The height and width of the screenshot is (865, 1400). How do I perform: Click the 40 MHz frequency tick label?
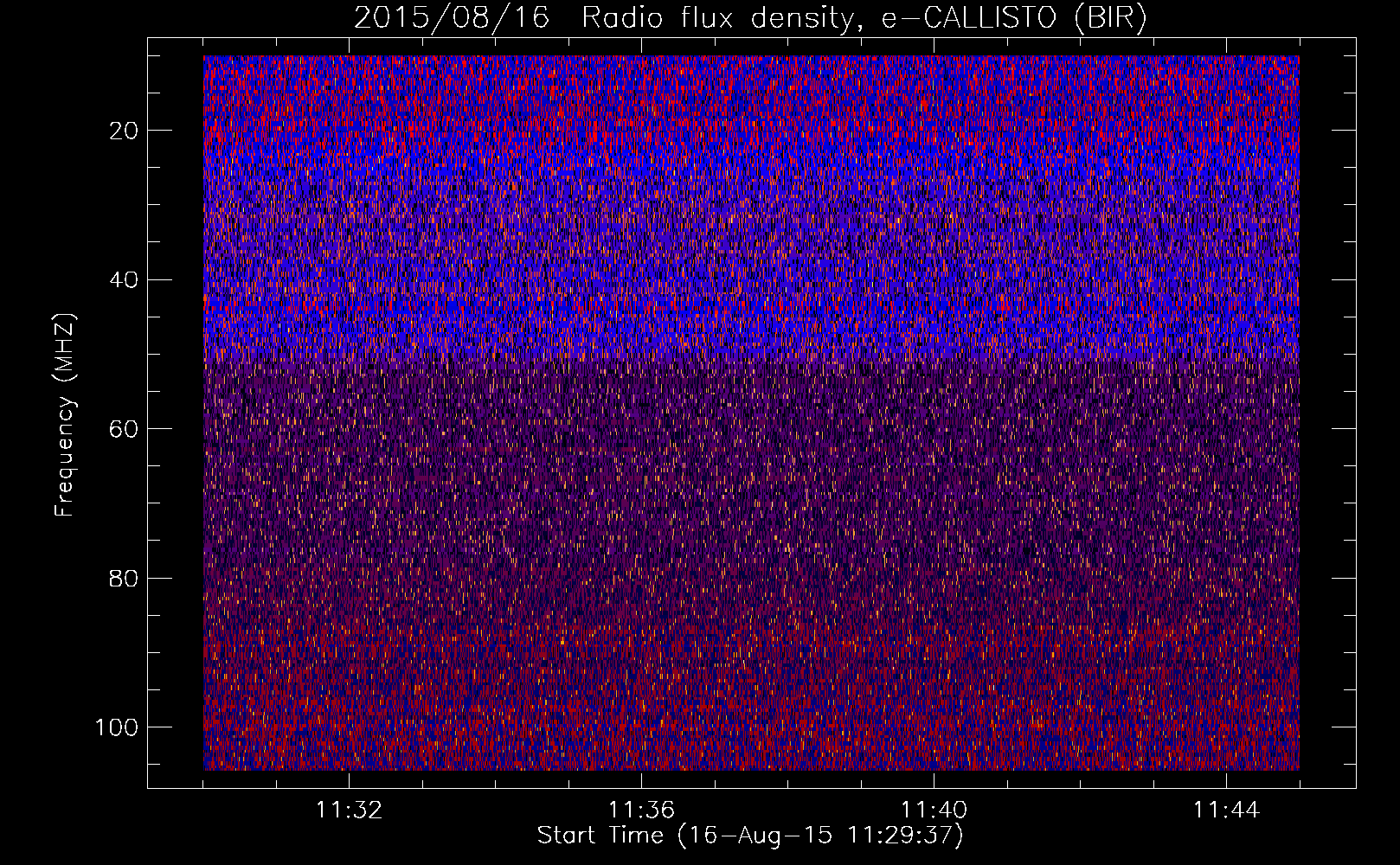point(125,280)
